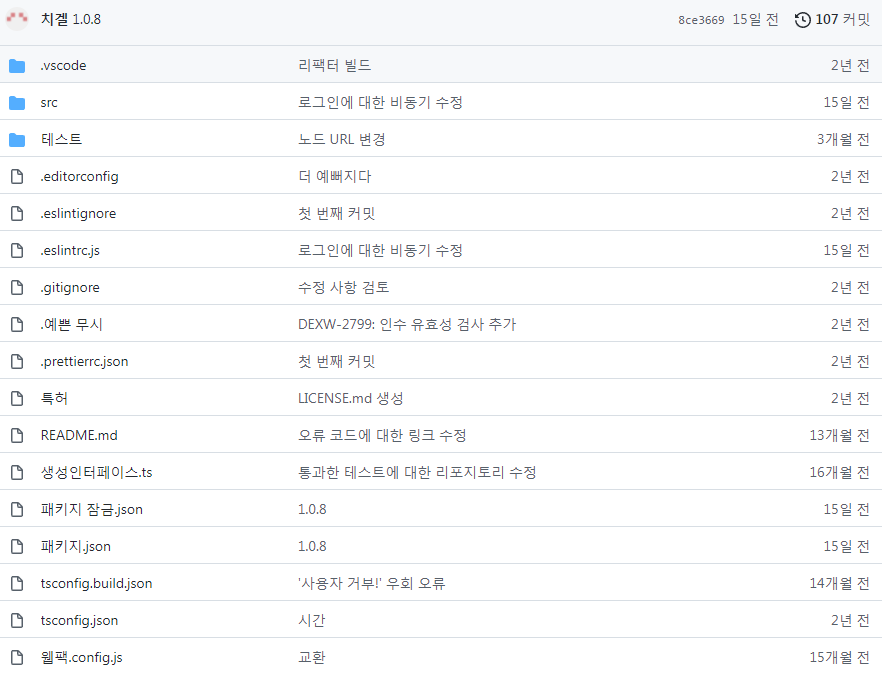Click the src folder icon
This screenshot has height=674, width=882.
pyautogui.click(x=17, y=103)
